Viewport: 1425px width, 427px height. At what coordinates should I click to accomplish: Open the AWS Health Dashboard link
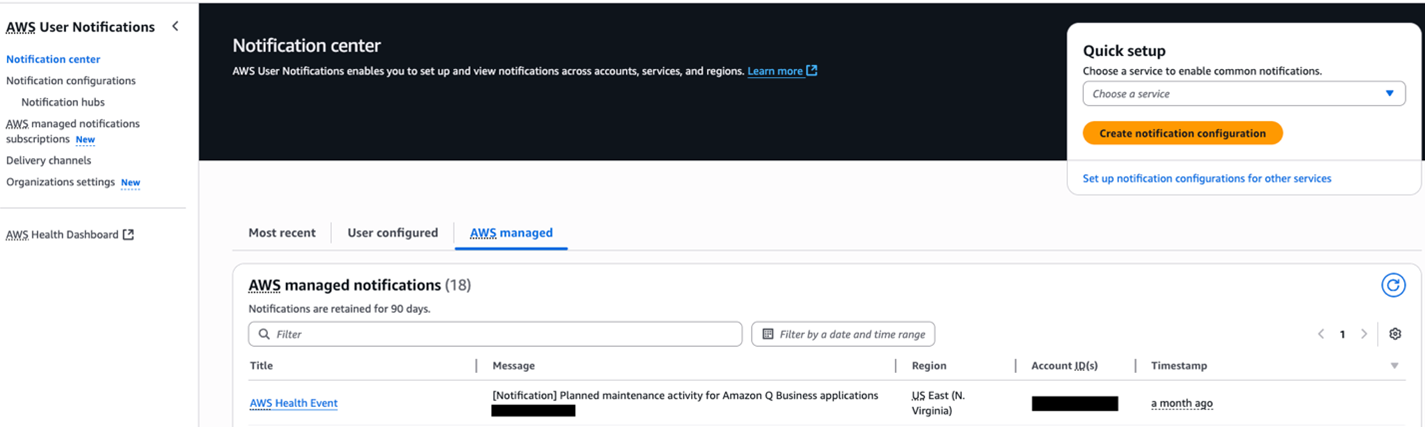(62, 235)
